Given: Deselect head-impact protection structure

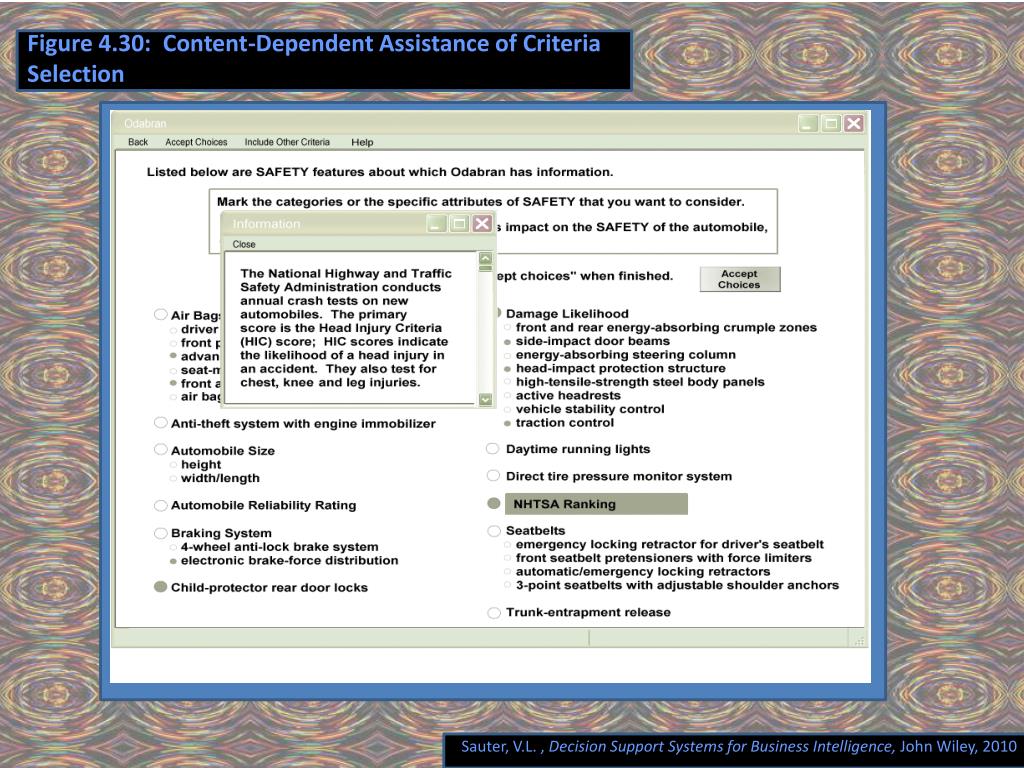Looking at the screenshot, I should point(507,369).
